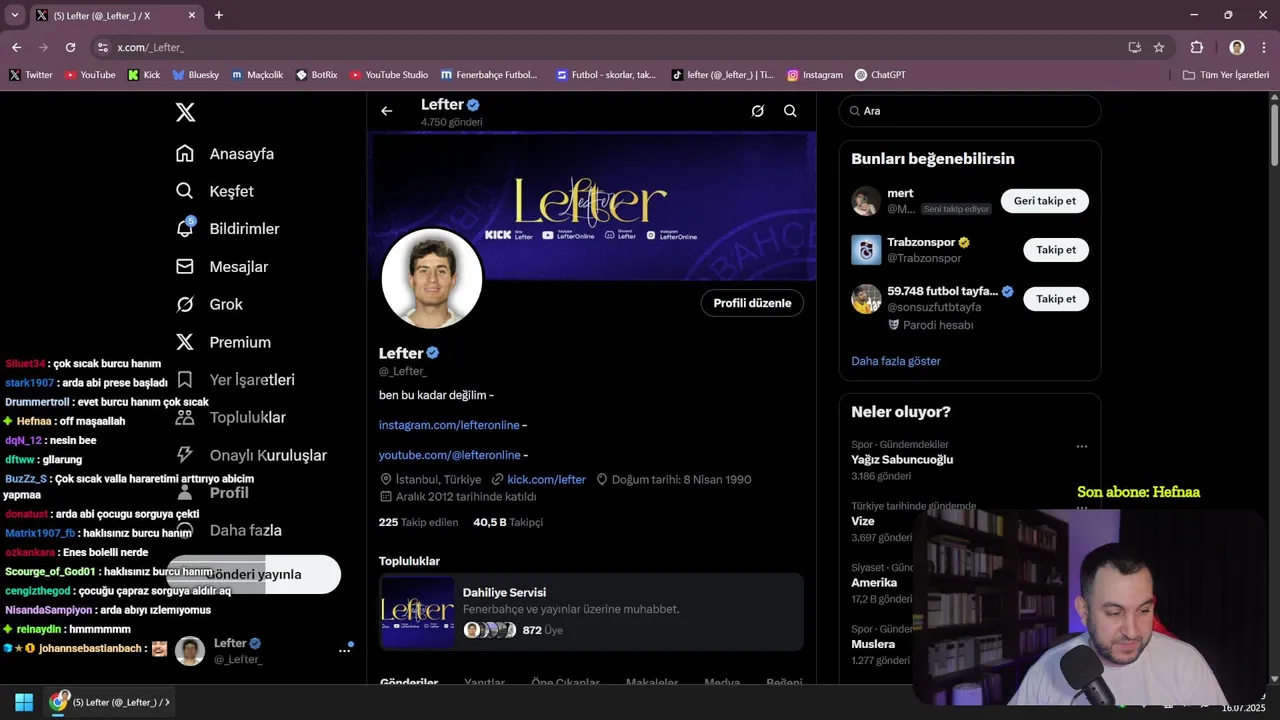The height and width of the screenshot is (720, 1280).
Task: Open Kick bookmark
Action: pyautogui.click(x=144, y=75)
